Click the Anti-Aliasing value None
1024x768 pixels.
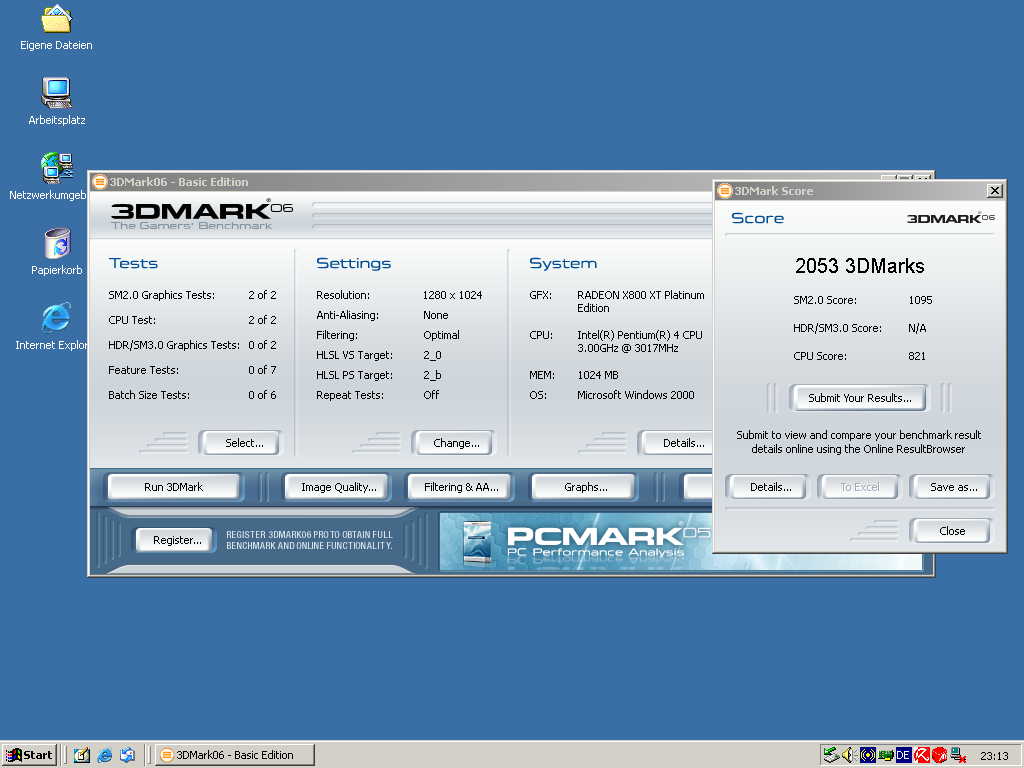tap(435, 315)
